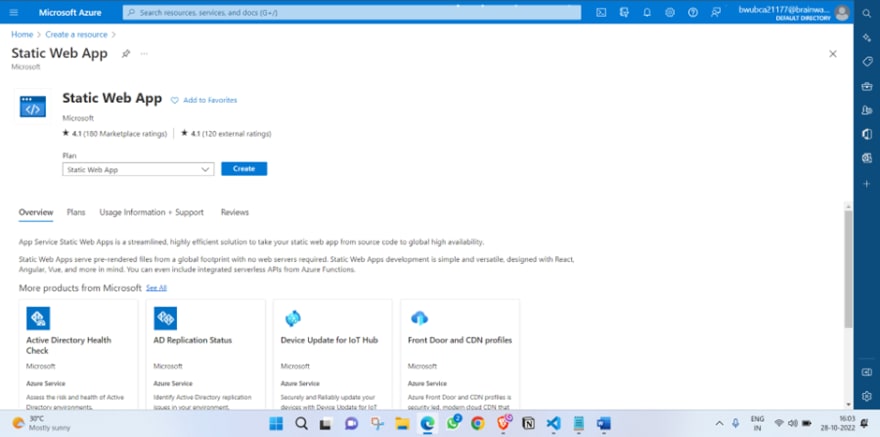Open Edge sidebar Microsoft Office icon
The width and height of the screenshot is (880, 437).
867,134
